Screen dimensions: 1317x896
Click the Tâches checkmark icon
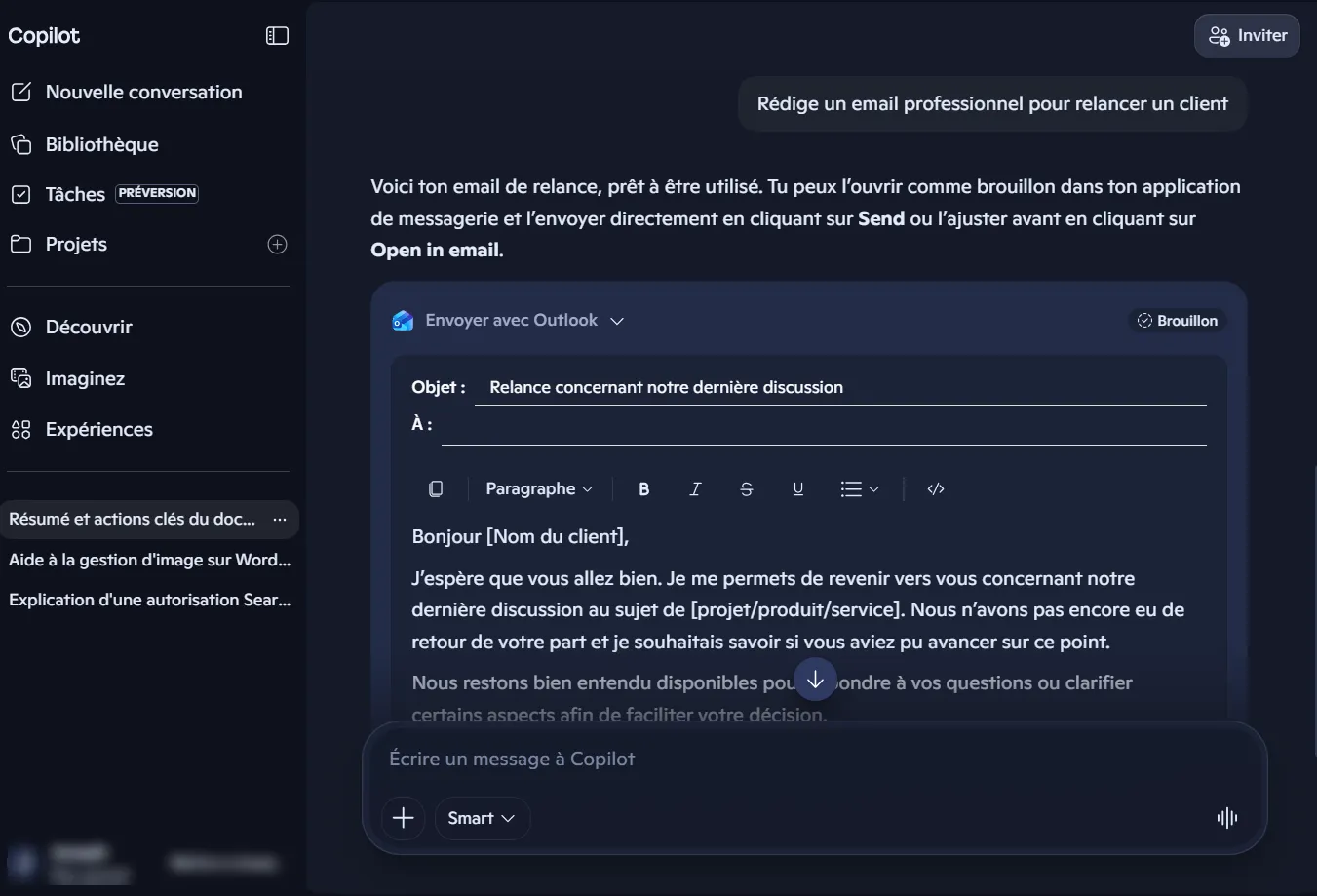click(x=21, y=194)
